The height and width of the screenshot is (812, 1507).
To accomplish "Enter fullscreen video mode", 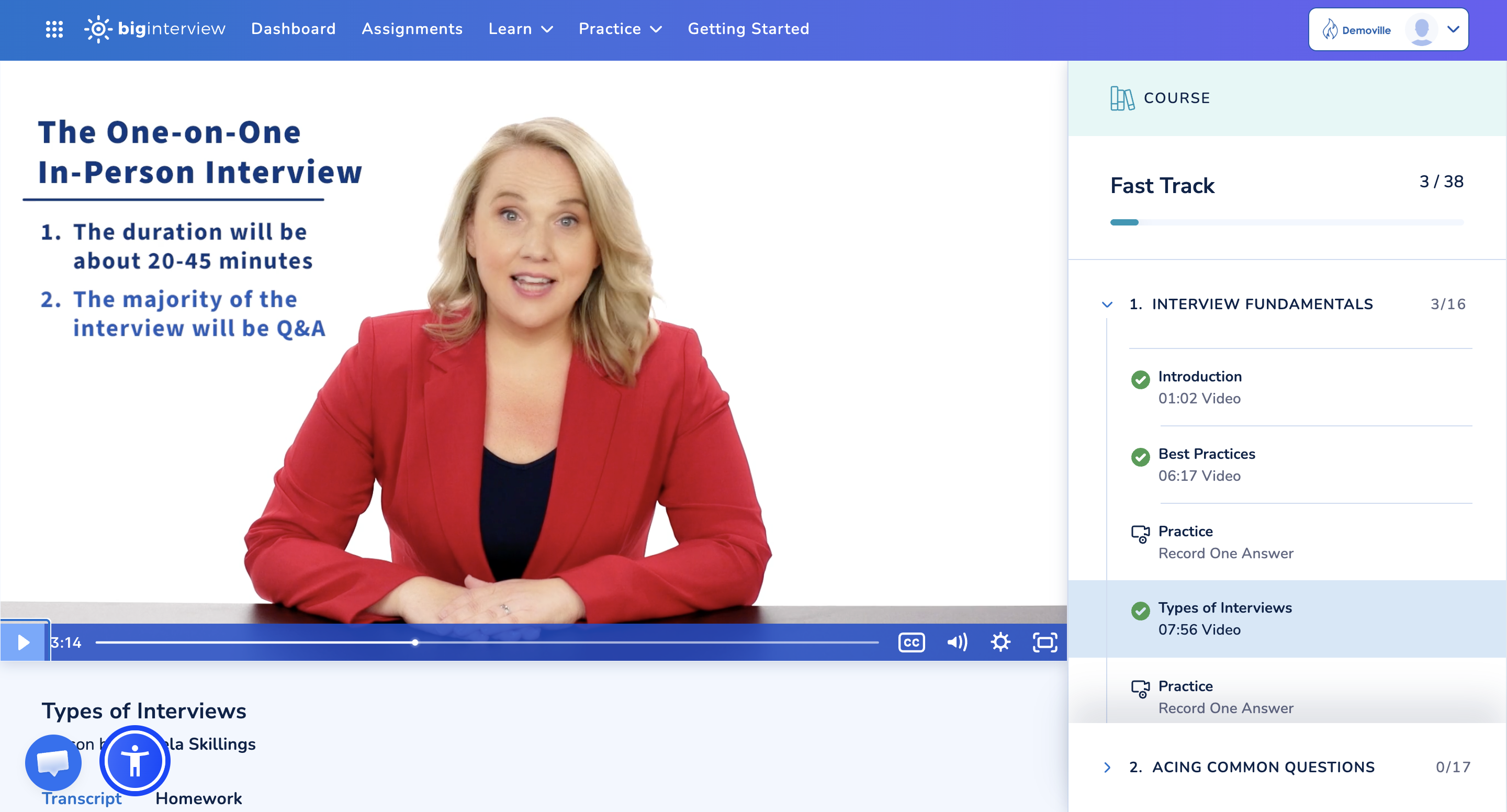I will pyautogui.click(x=1044, y=642).
